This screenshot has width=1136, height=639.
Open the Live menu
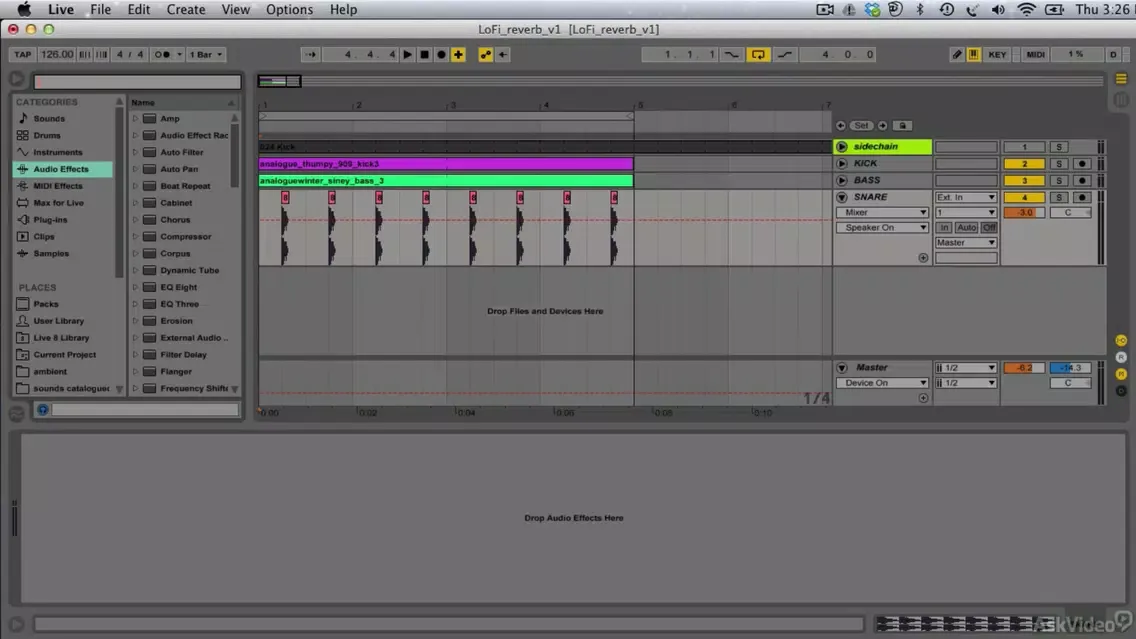click(61, 9)
